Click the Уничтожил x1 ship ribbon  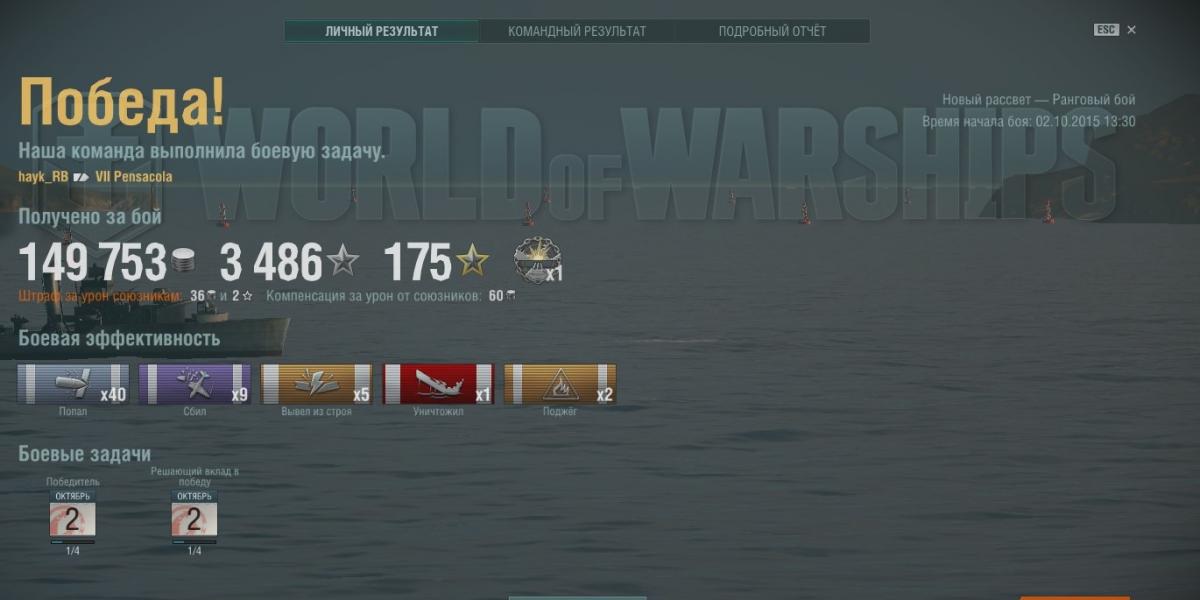click(x=438, y=384)
